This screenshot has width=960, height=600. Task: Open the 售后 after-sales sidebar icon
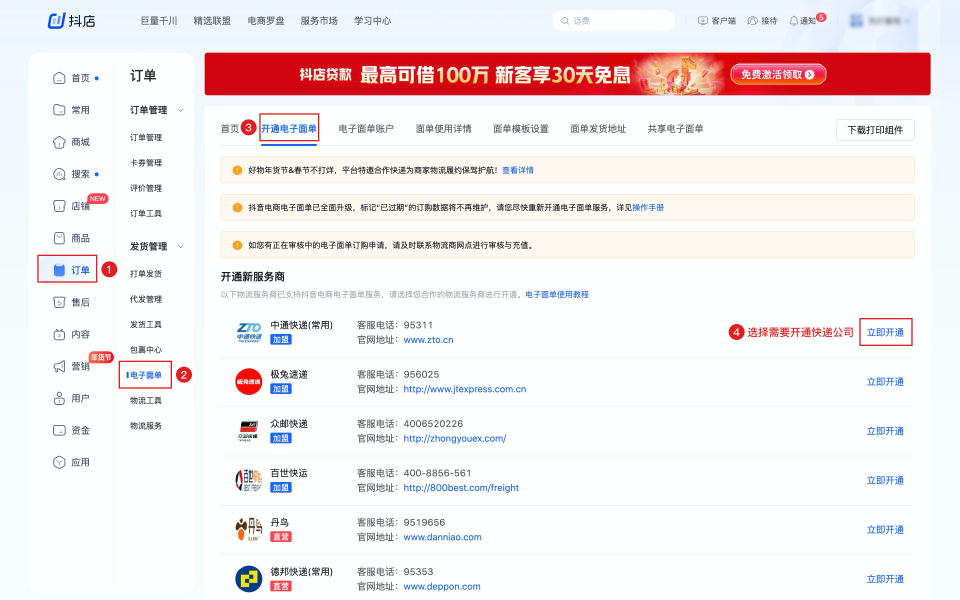click(59, 302)
